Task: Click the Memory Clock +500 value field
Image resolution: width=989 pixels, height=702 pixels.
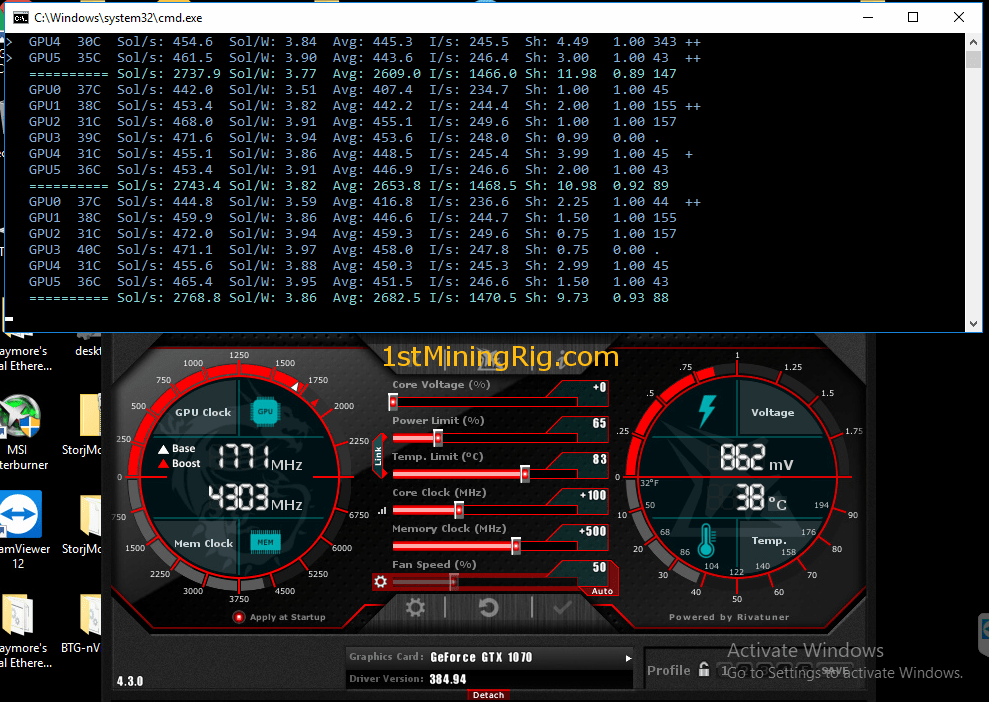Action: click(592, 531)
